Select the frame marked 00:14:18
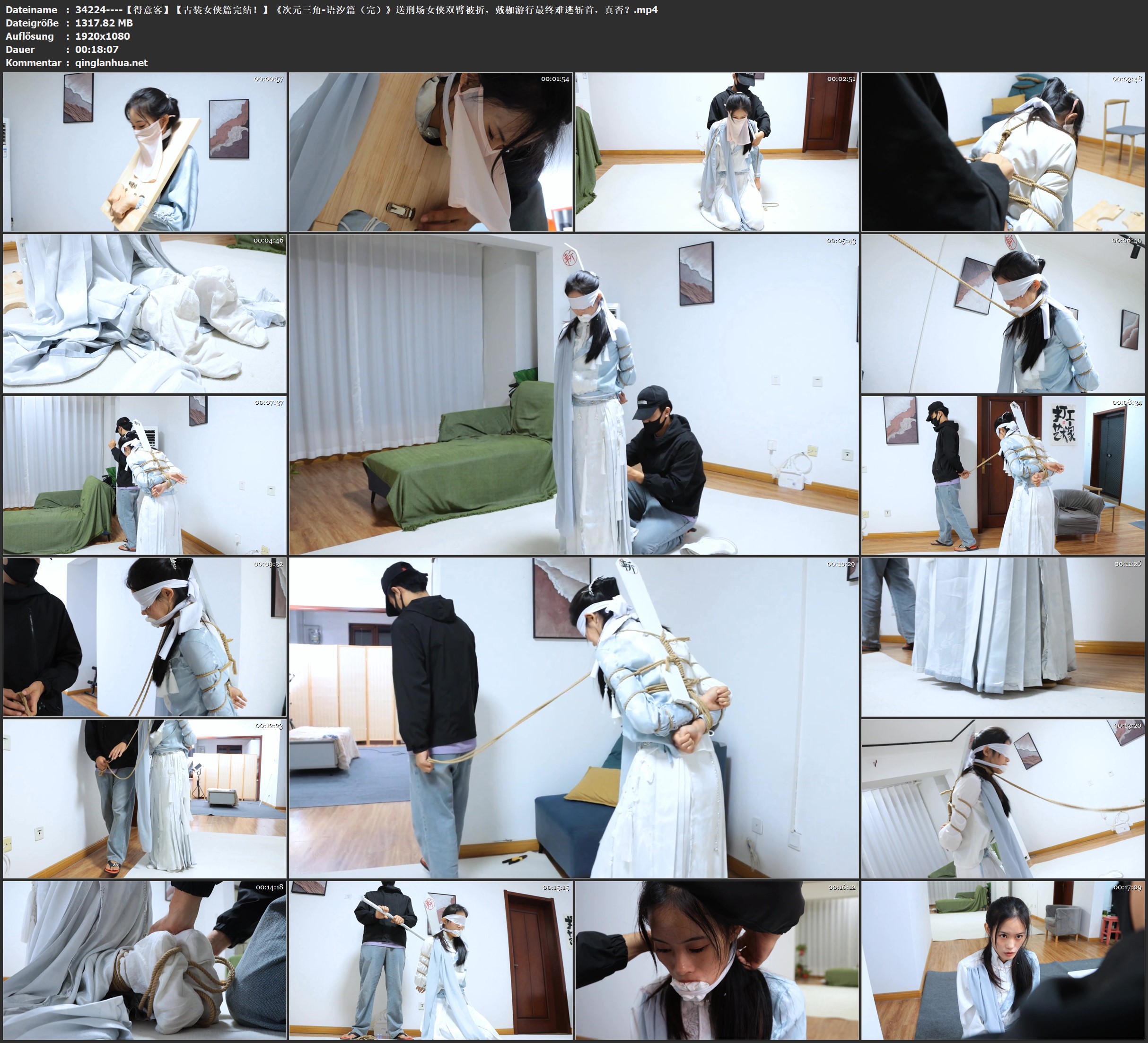Screen dimensions: 1148x1043 pyautogui.click(x=145, y=960)
